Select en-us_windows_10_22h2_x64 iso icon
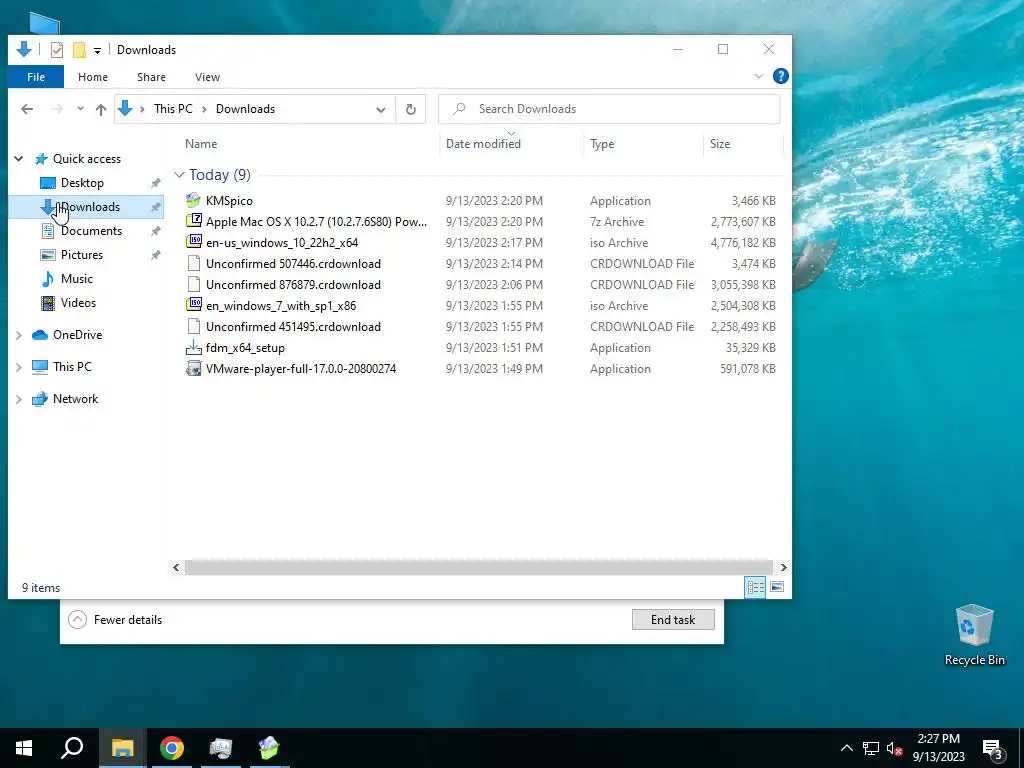Image resolution: width=1024 pixels, height=768 pixels. (193, 242)
